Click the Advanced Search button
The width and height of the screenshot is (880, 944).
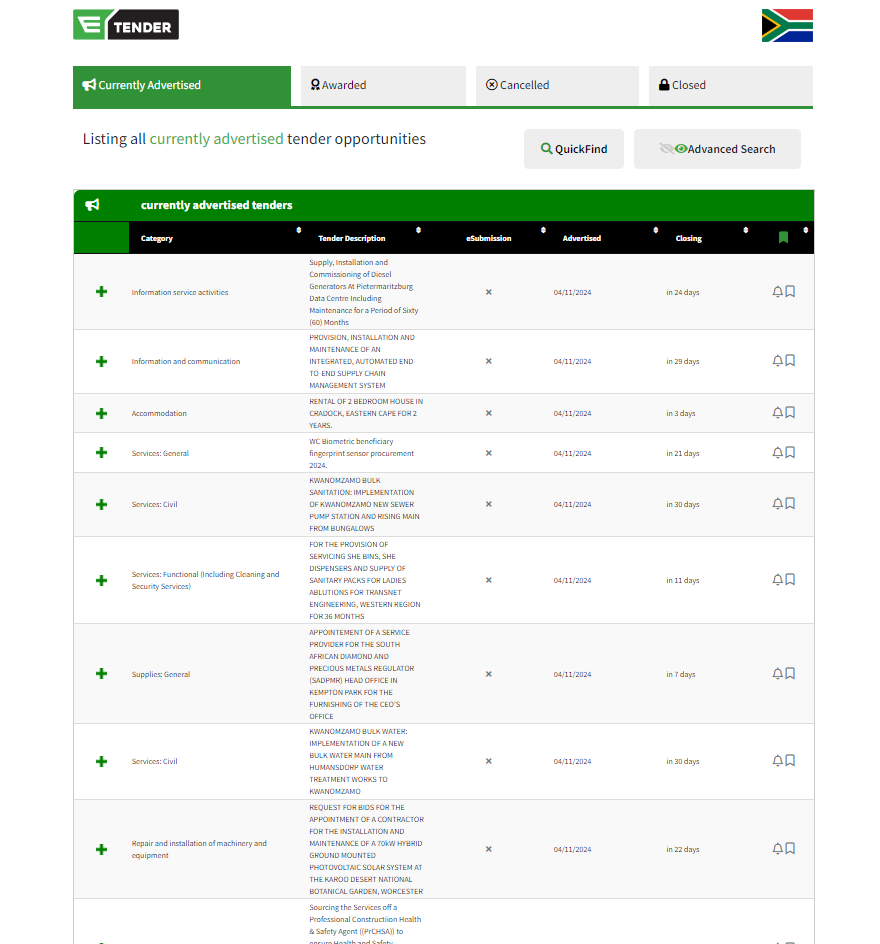pos(717,149)
